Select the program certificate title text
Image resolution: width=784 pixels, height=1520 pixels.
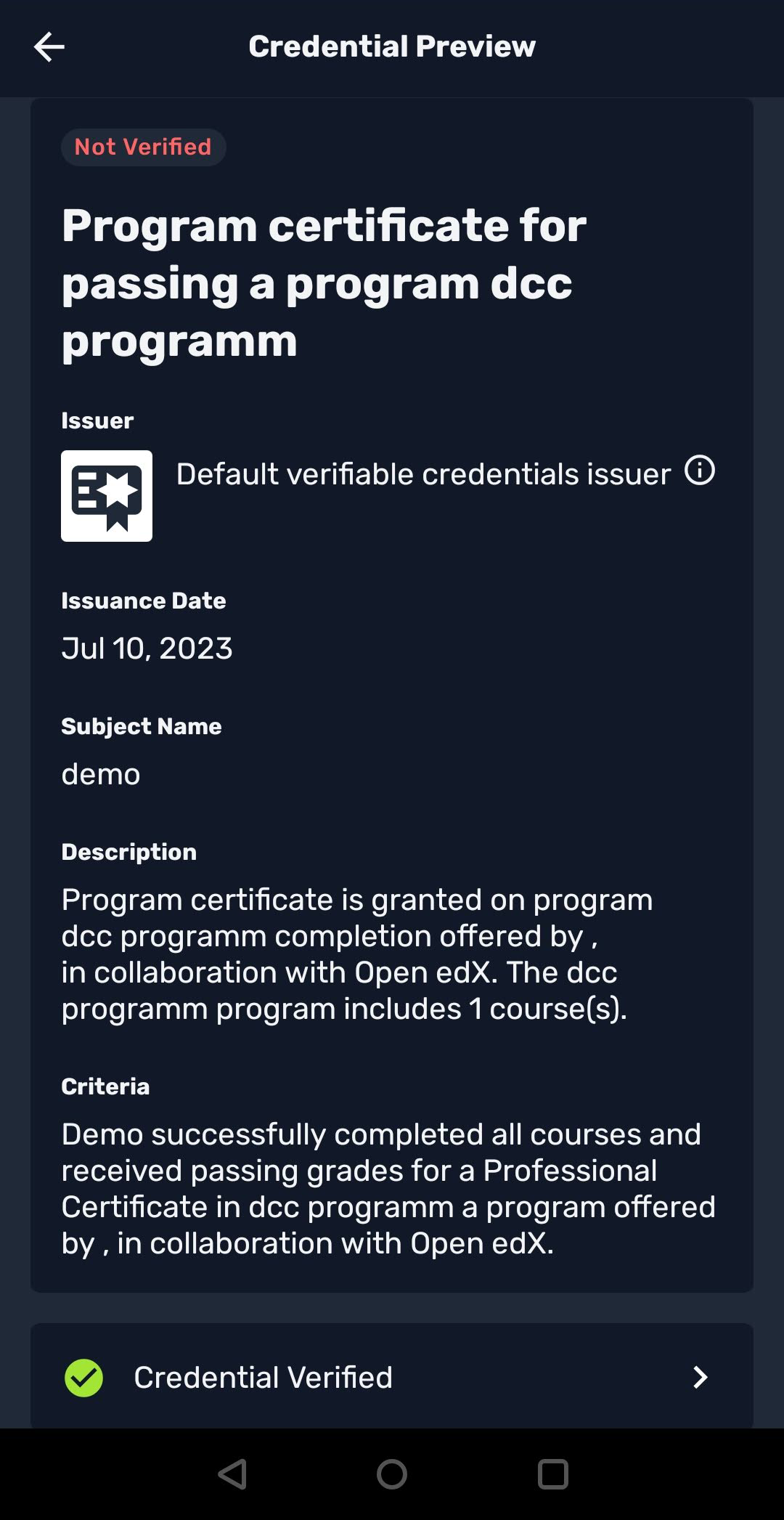pos(324,283)
